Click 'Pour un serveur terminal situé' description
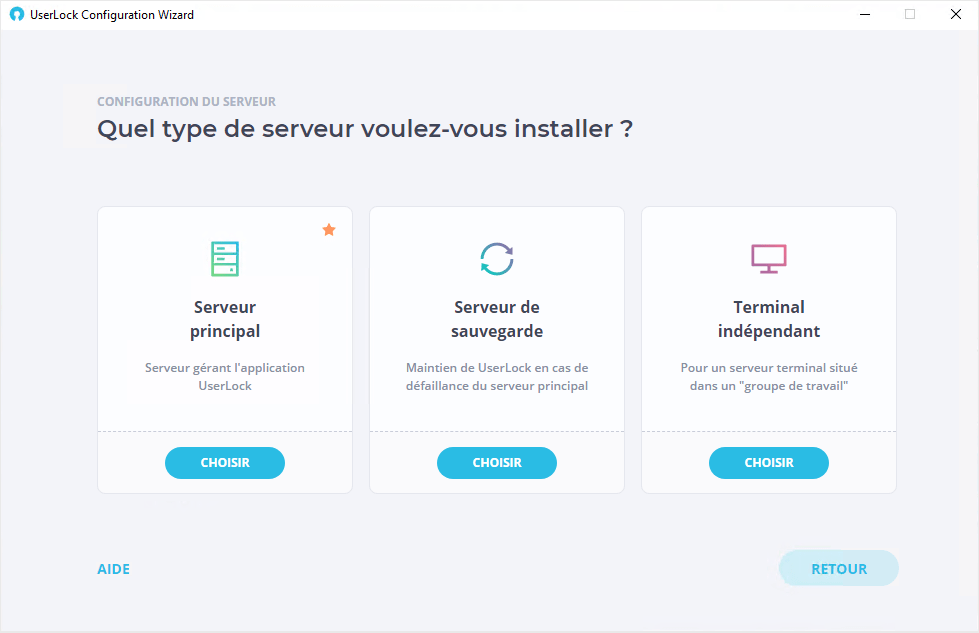The height and width of the screenshot is (633, 979). click(x=769, y=376)
